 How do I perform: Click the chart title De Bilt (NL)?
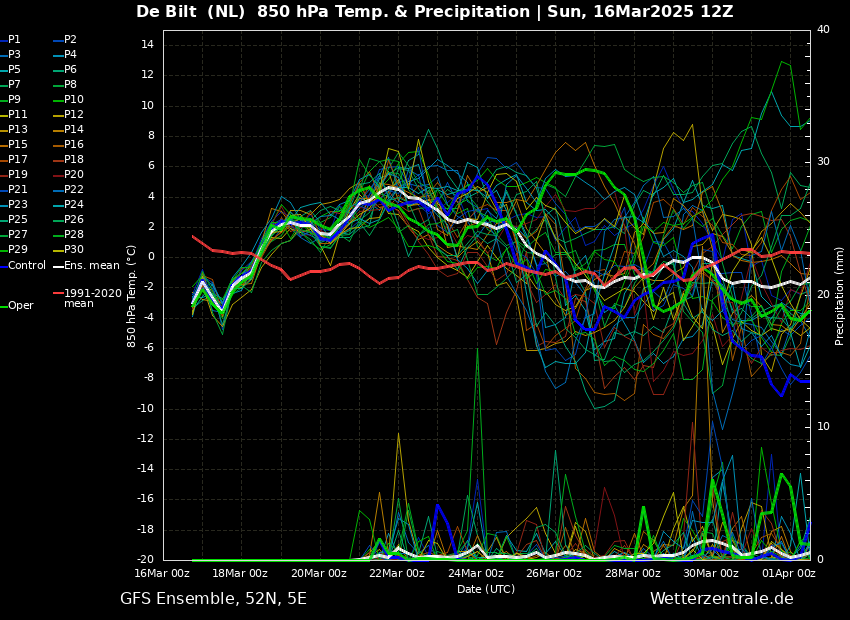(x=190, y=12)
